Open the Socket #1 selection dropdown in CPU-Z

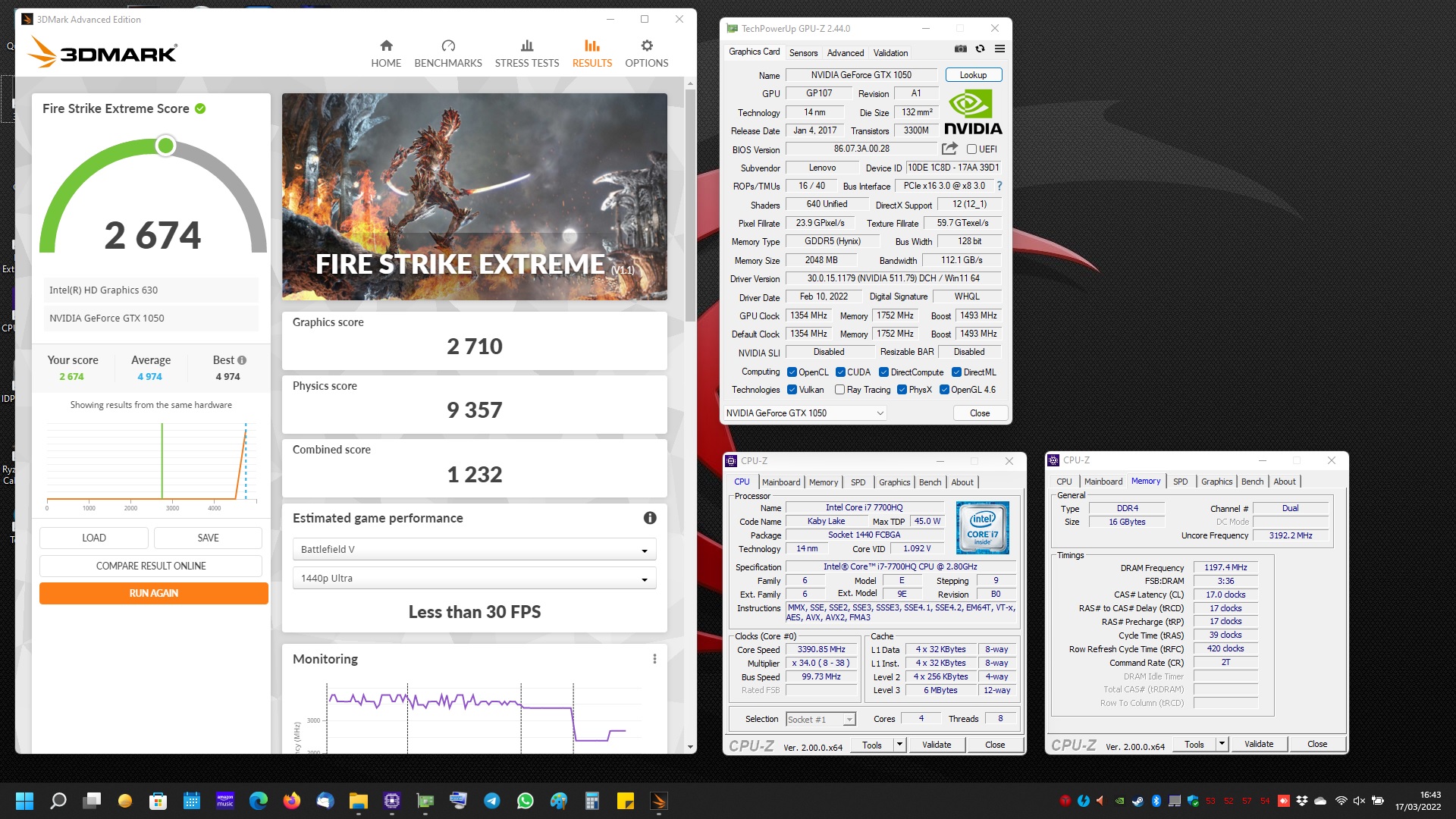(x=821, y=719)
